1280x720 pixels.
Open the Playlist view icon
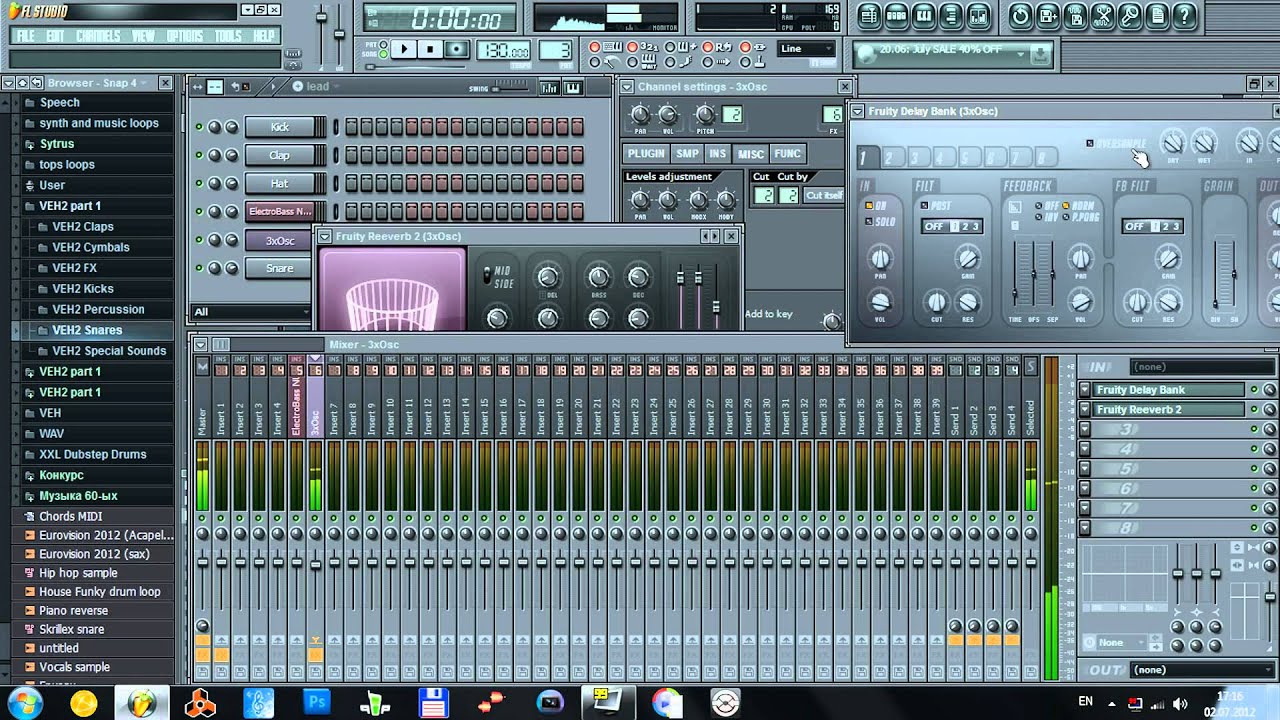868,15
